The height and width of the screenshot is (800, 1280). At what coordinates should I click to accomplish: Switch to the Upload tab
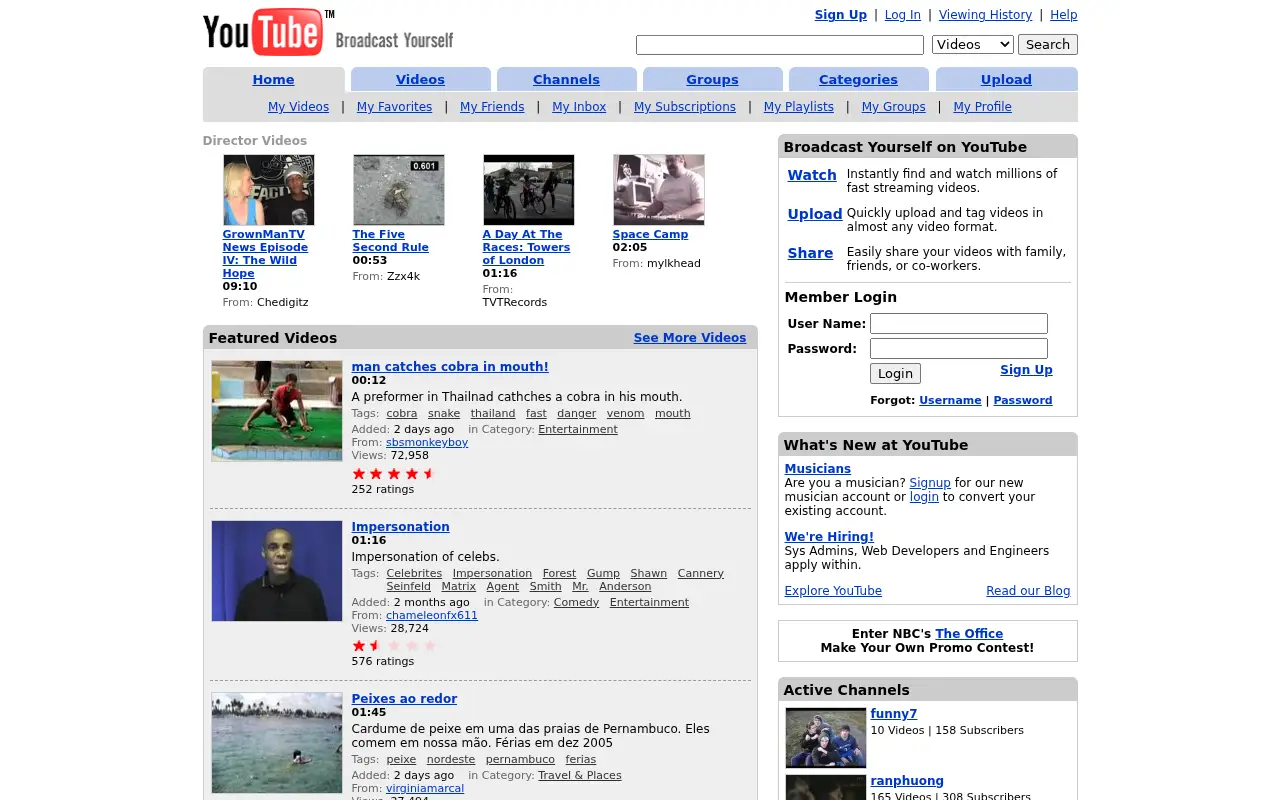[x=1006, y=80]
